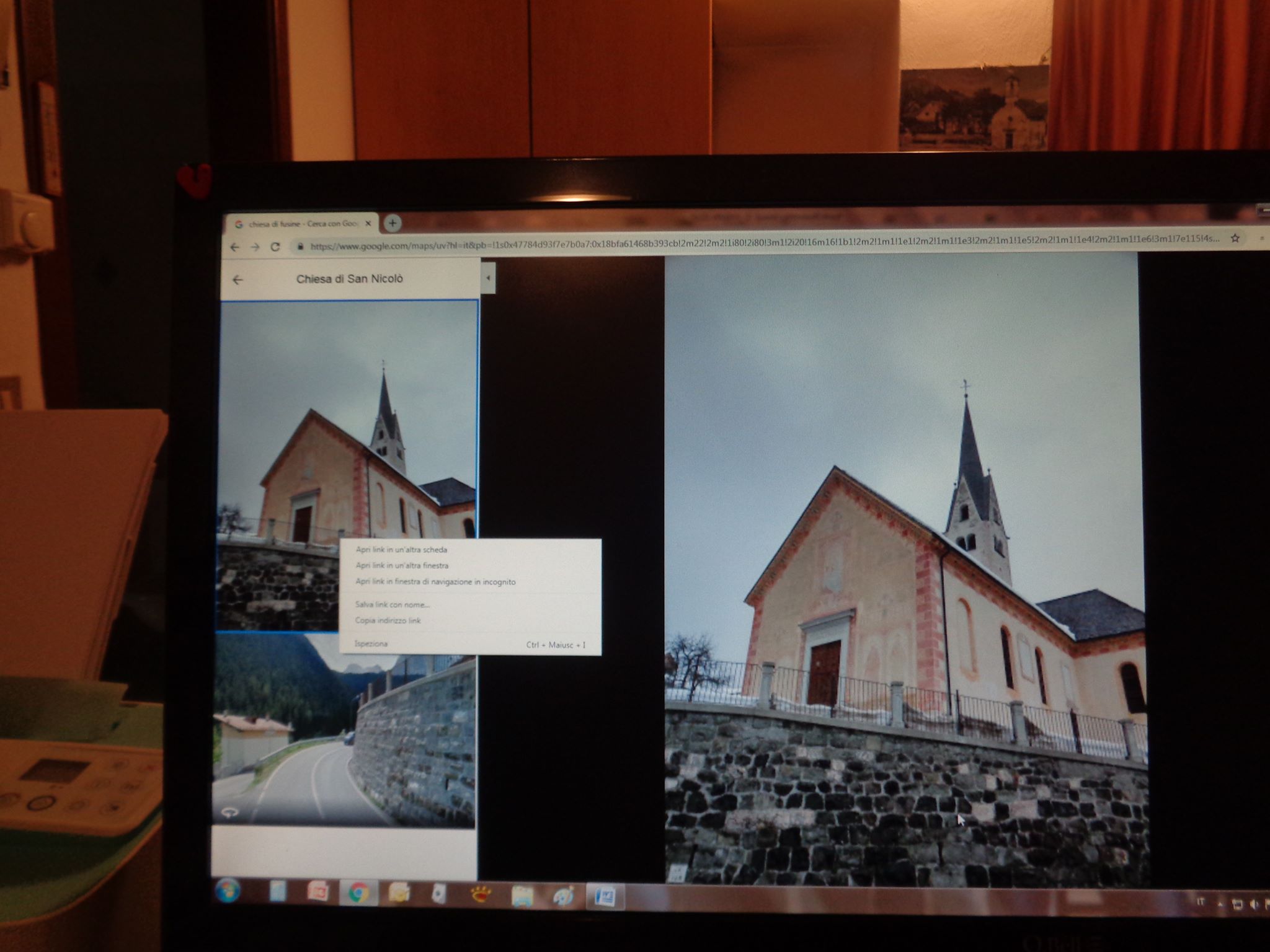Image resolution: width=1270 pixels, height=952 pixels.
Task: Click the red PDF-style taskbar icon
Action: coord(318,892)
